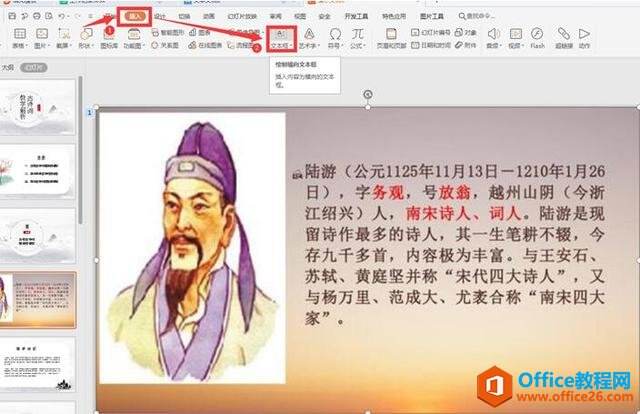Click the 公式 pi formula icon
This screenshot has width=640, height=414.
358,34
